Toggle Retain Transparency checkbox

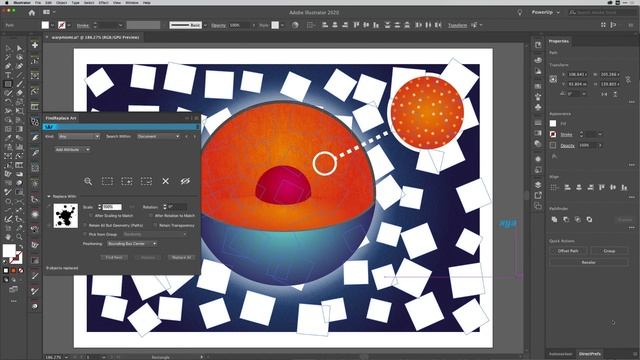coord(156,225)
